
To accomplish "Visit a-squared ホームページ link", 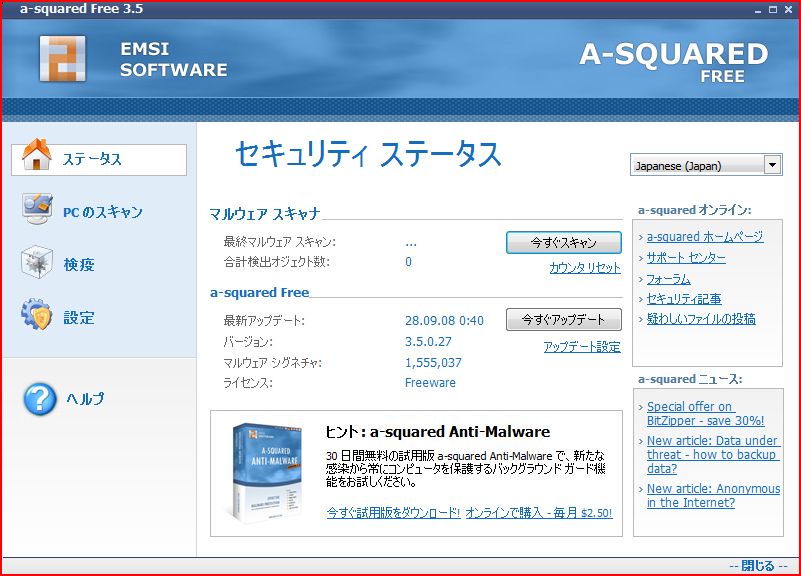I will coord(705,237).
